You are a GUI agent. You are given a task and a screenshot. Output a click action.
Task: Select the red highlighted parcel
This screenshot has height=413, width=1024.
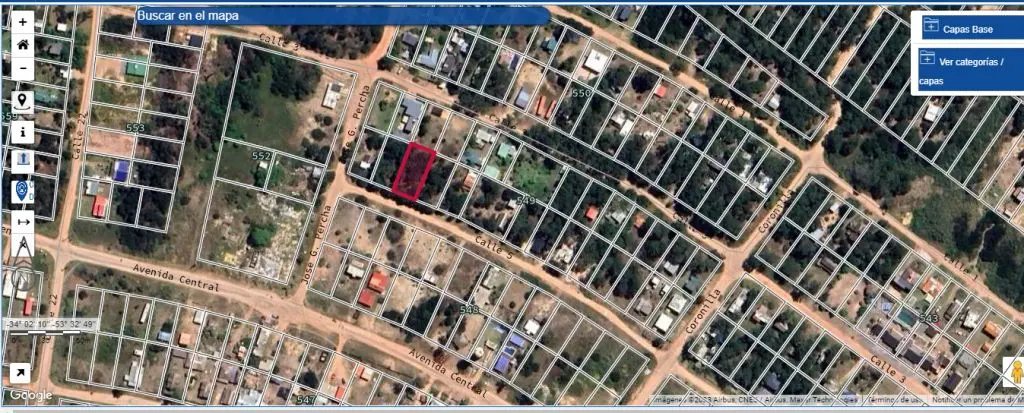point(414,172)
